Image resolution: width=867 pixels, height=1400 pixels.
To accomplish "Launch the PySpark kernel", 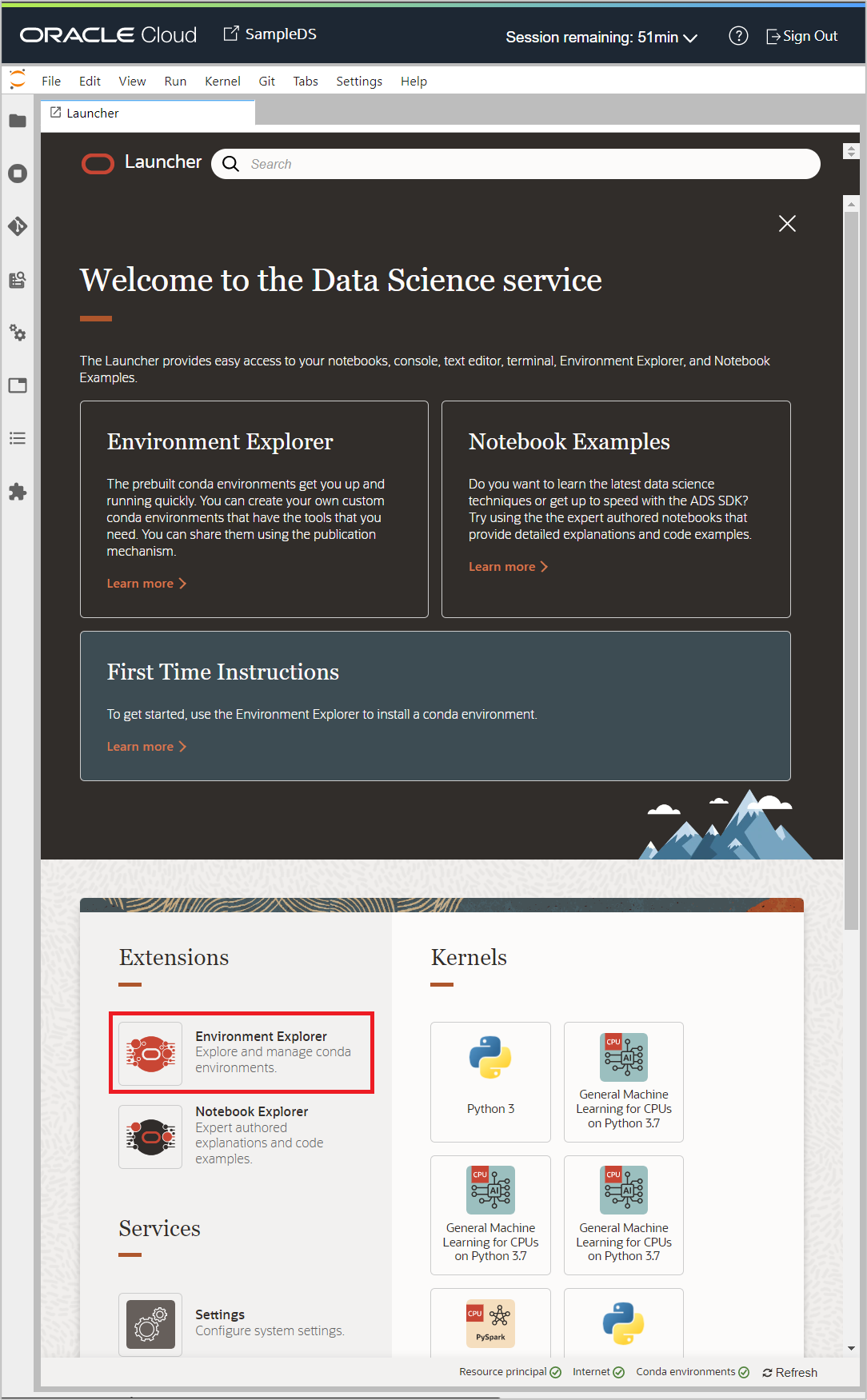I will 490,1323.
